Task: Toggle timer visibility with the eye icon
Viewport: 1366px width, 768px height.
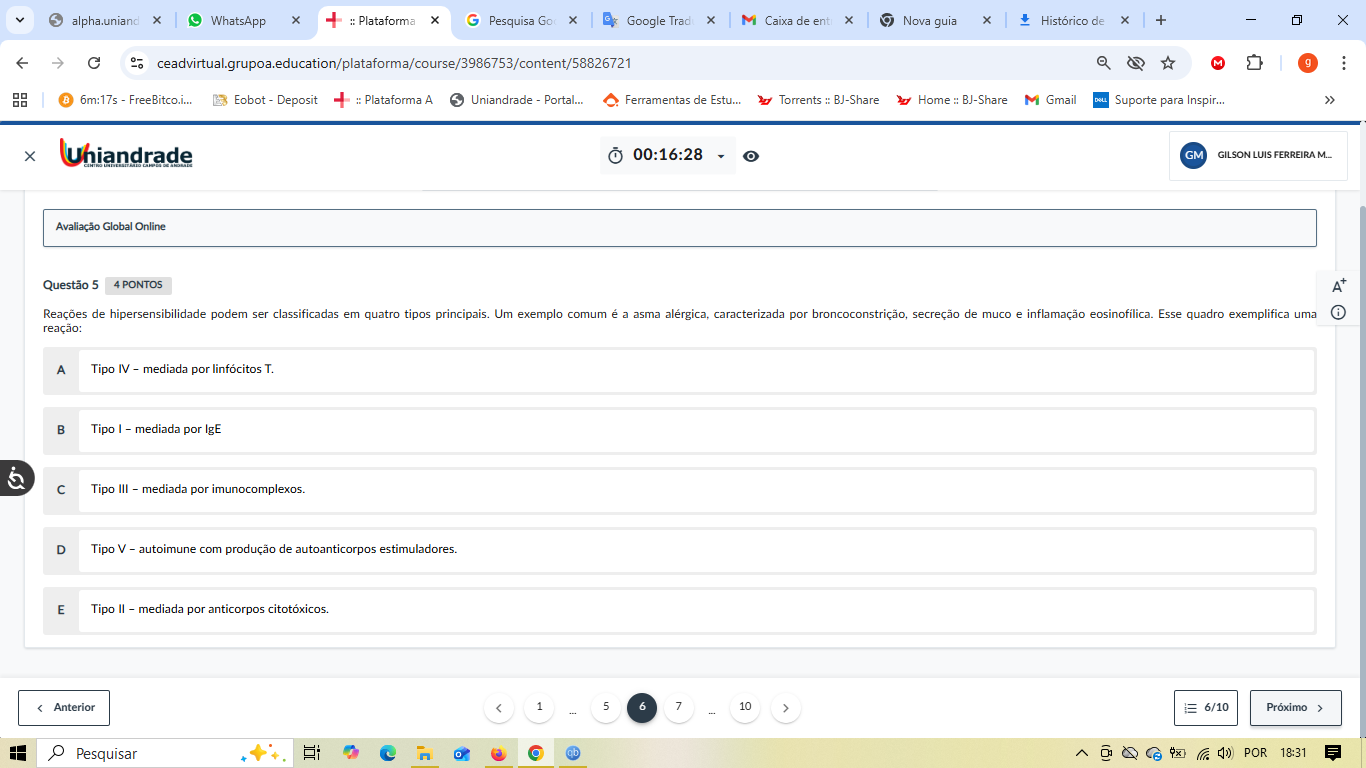Action: pos(751,156)
